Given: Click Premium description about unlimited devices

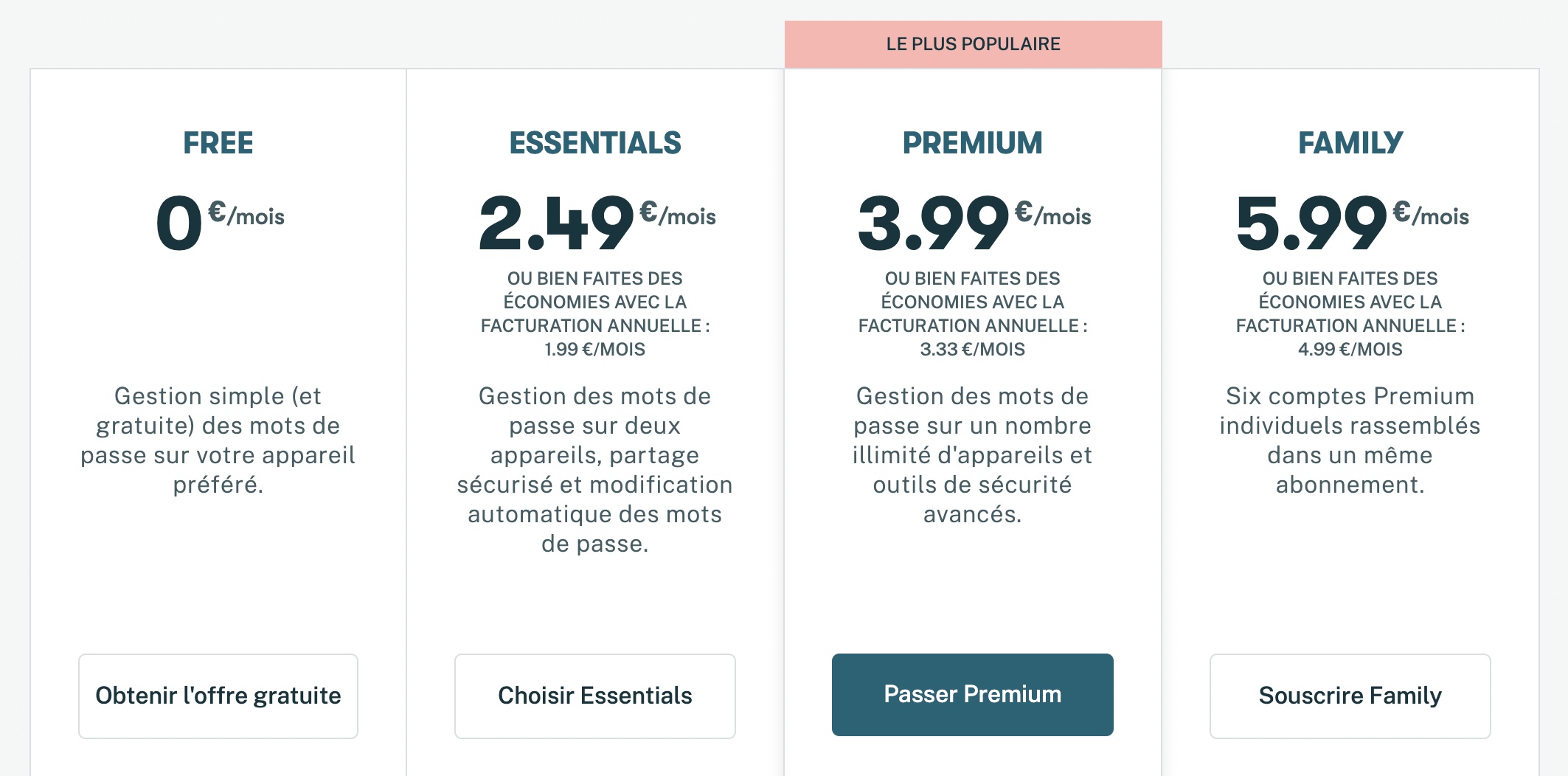Looking at the screenshot, I should pyautogui.click(x=972, y=455).
